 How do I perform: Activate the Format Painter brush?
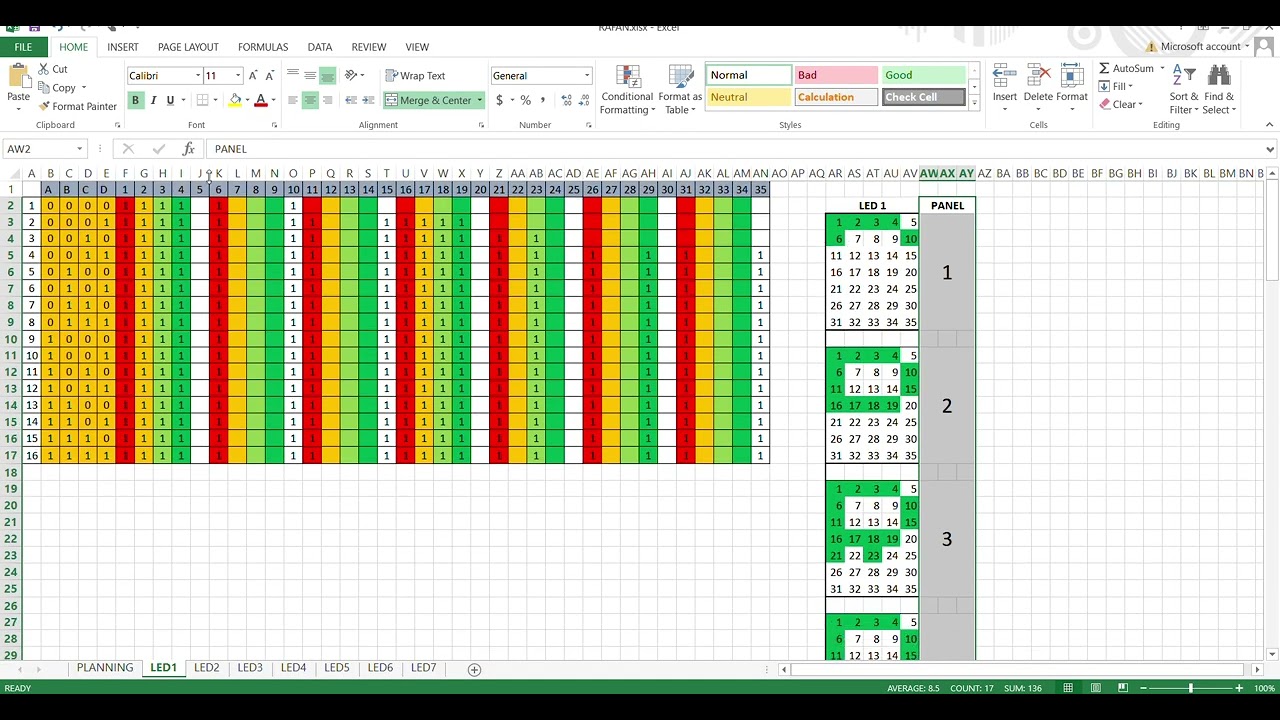coord(78,106)
